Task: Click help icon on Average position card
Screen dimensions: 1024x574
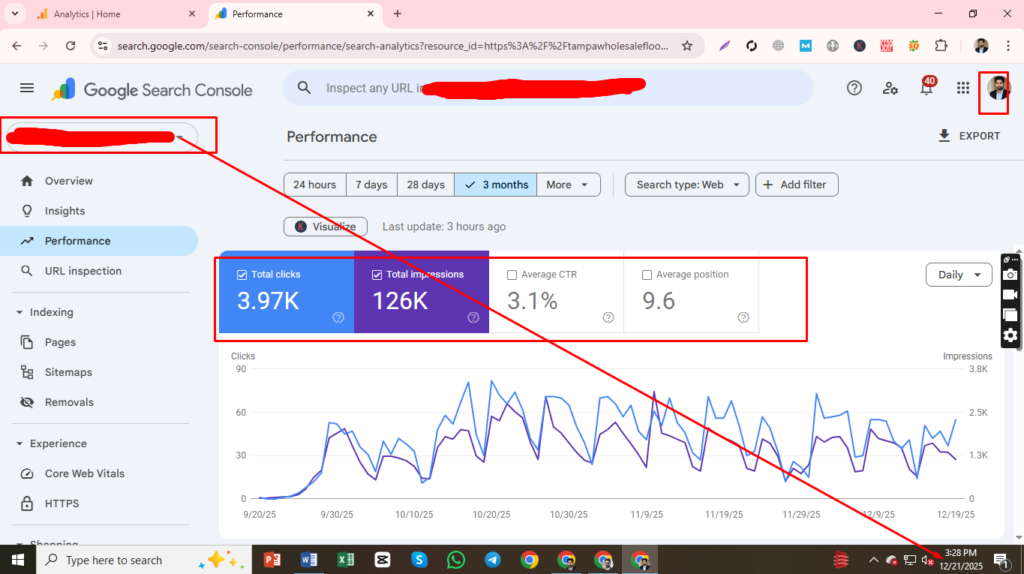Action: tap(743, 317)
